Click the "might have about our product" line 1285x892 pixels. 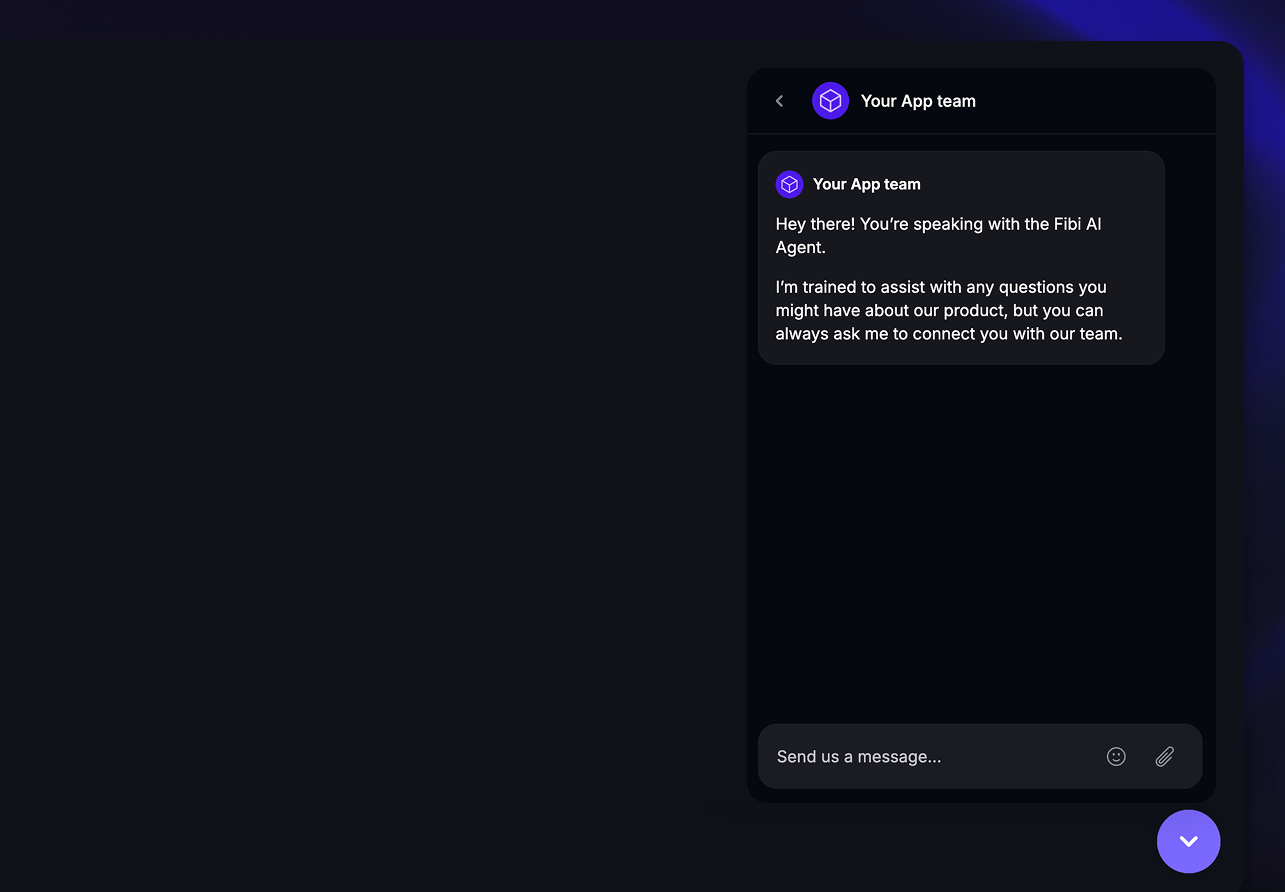[939, 310]
